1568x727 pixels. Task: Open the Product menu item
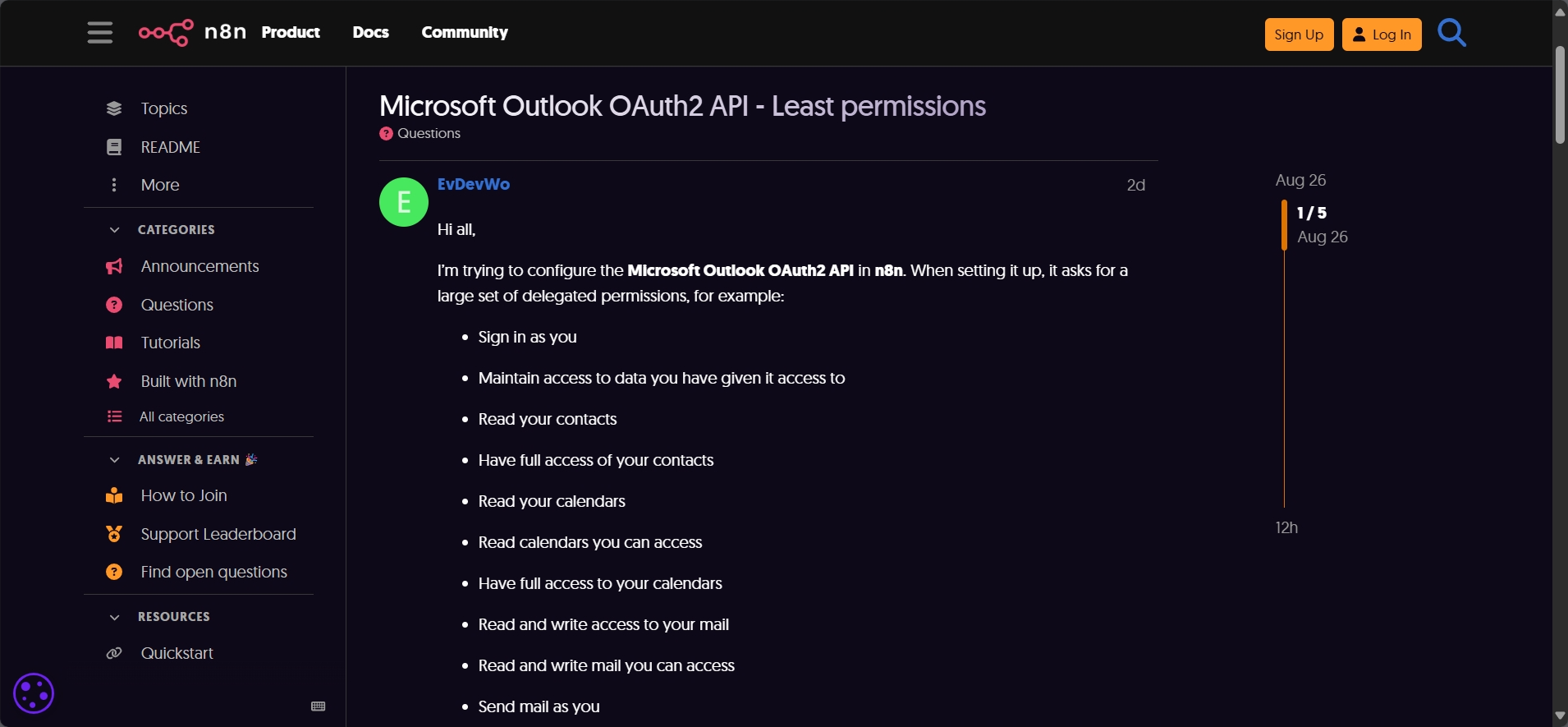(x=291, y=33)
